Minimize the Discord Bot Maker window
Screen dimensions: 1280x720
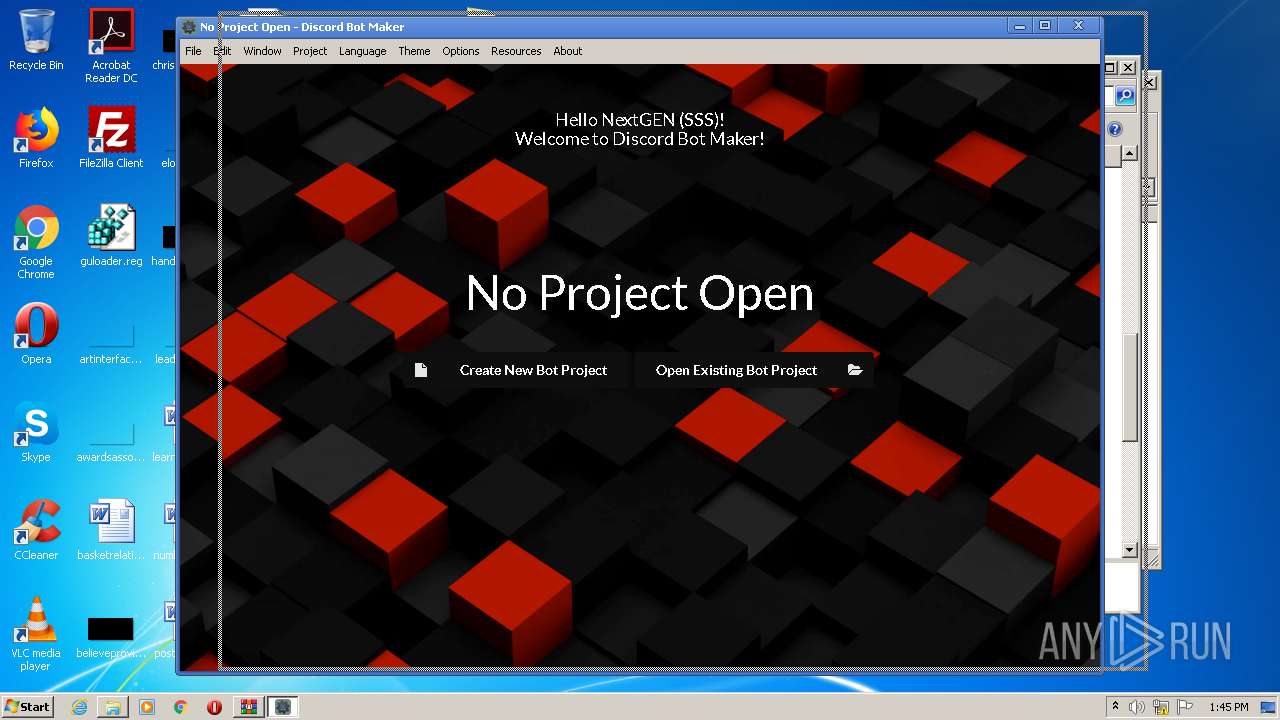coord(1018,26)
